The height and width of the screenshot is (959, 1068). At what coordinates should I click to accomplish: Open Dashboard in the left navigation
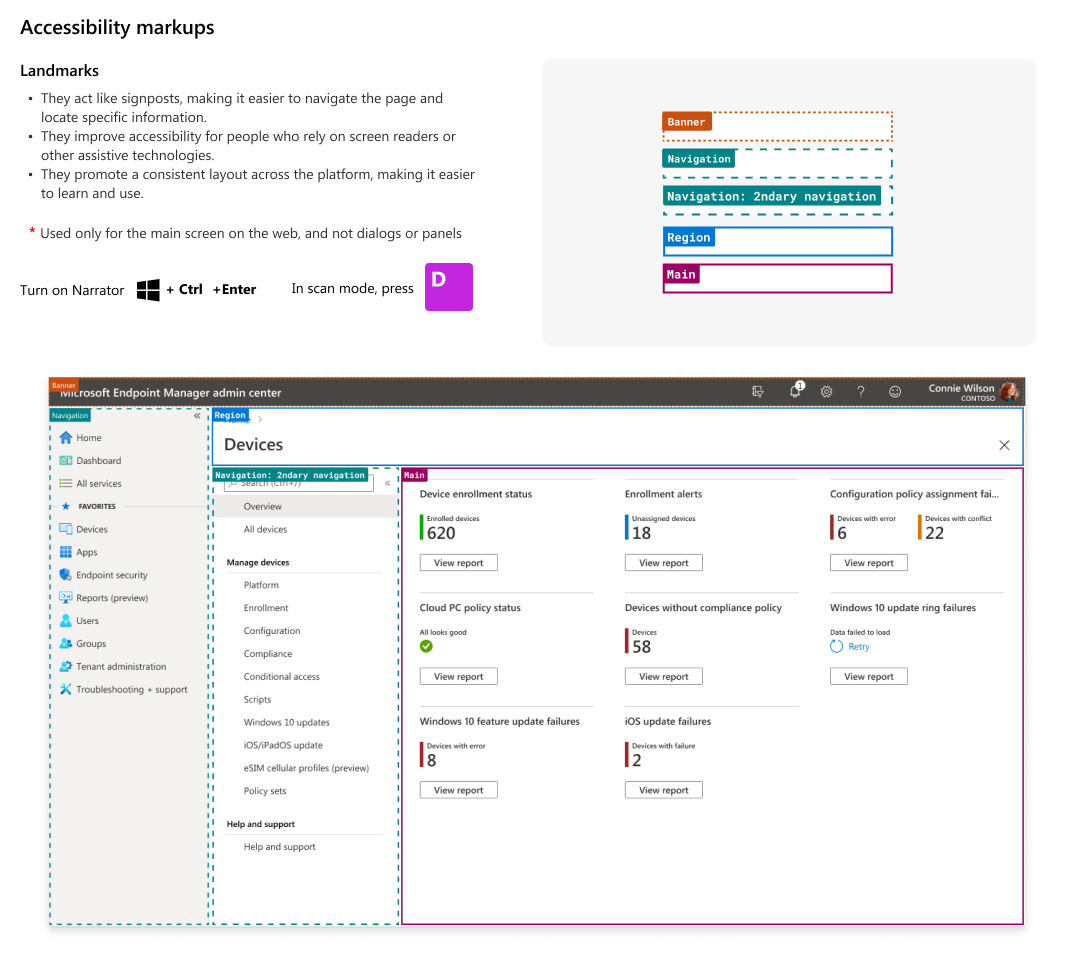[x=99, y=460]
